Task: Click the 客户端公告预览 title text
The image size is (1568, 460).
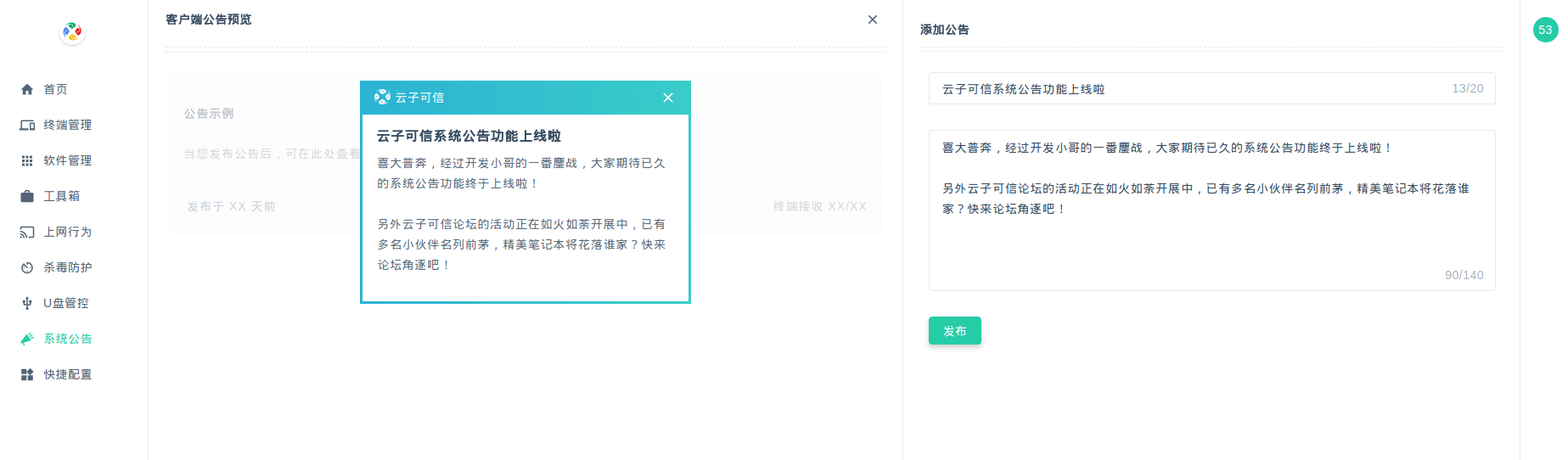Action: coord(208,20)
